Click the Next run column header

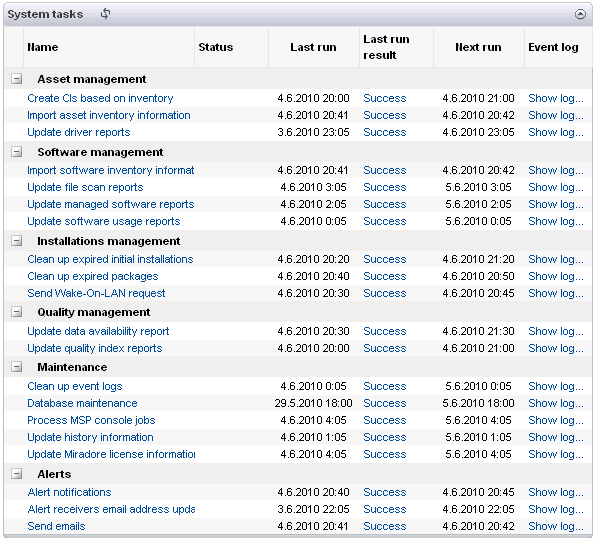tap(478, 47)
